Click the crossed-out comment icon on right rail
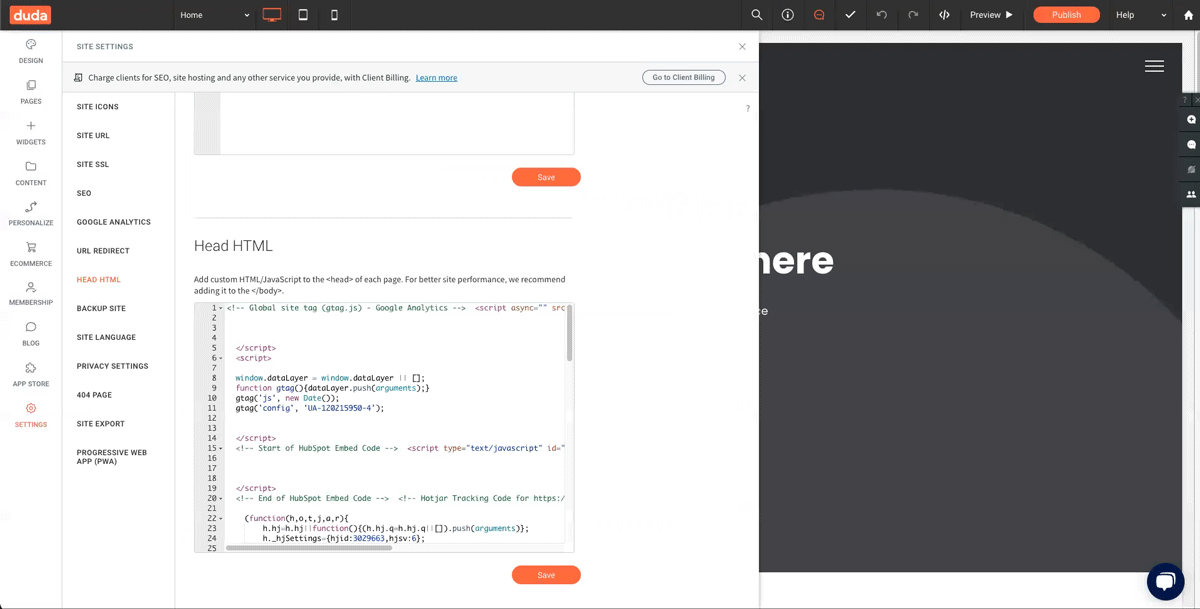Screen dimensions: 1200x609 1191,170
